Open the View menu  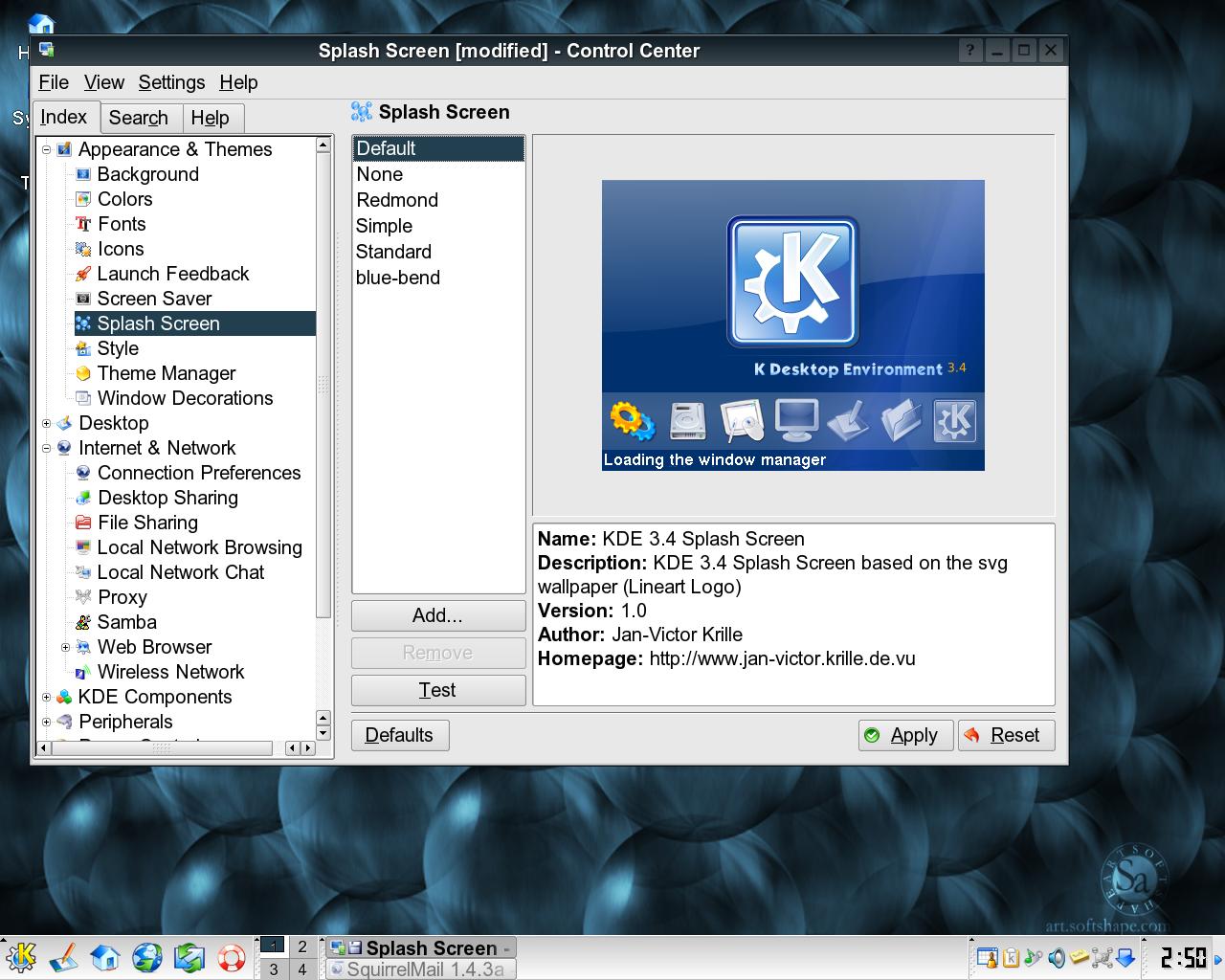pyautogui.click(x=103, y=82)
